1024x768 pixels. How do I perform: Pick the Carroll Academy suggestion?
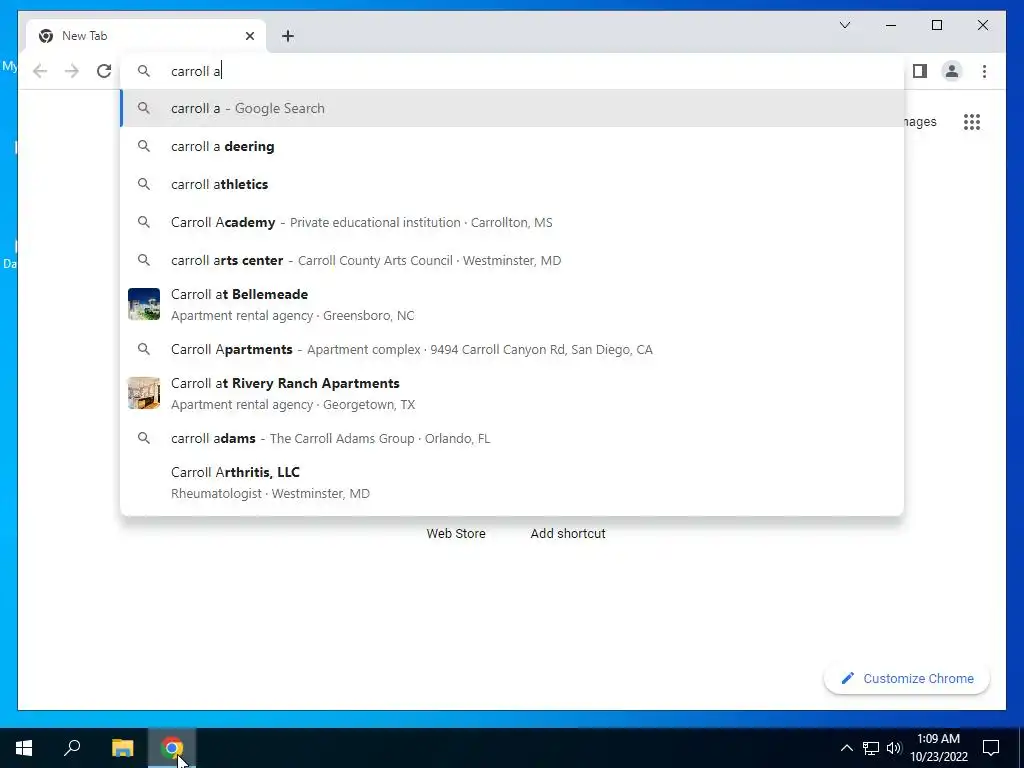pos(513,222)
